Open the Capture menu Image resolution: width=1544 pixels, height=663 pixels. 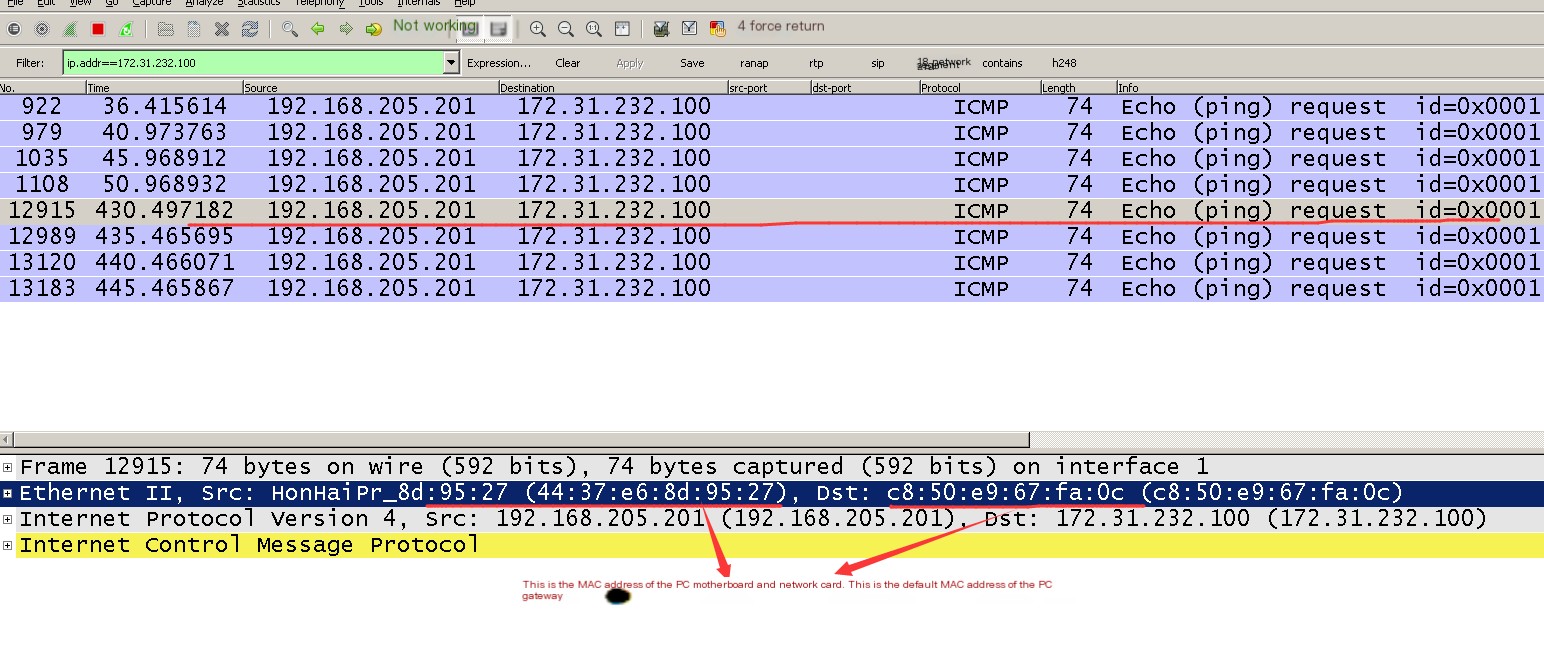click(x=152, y=3)
